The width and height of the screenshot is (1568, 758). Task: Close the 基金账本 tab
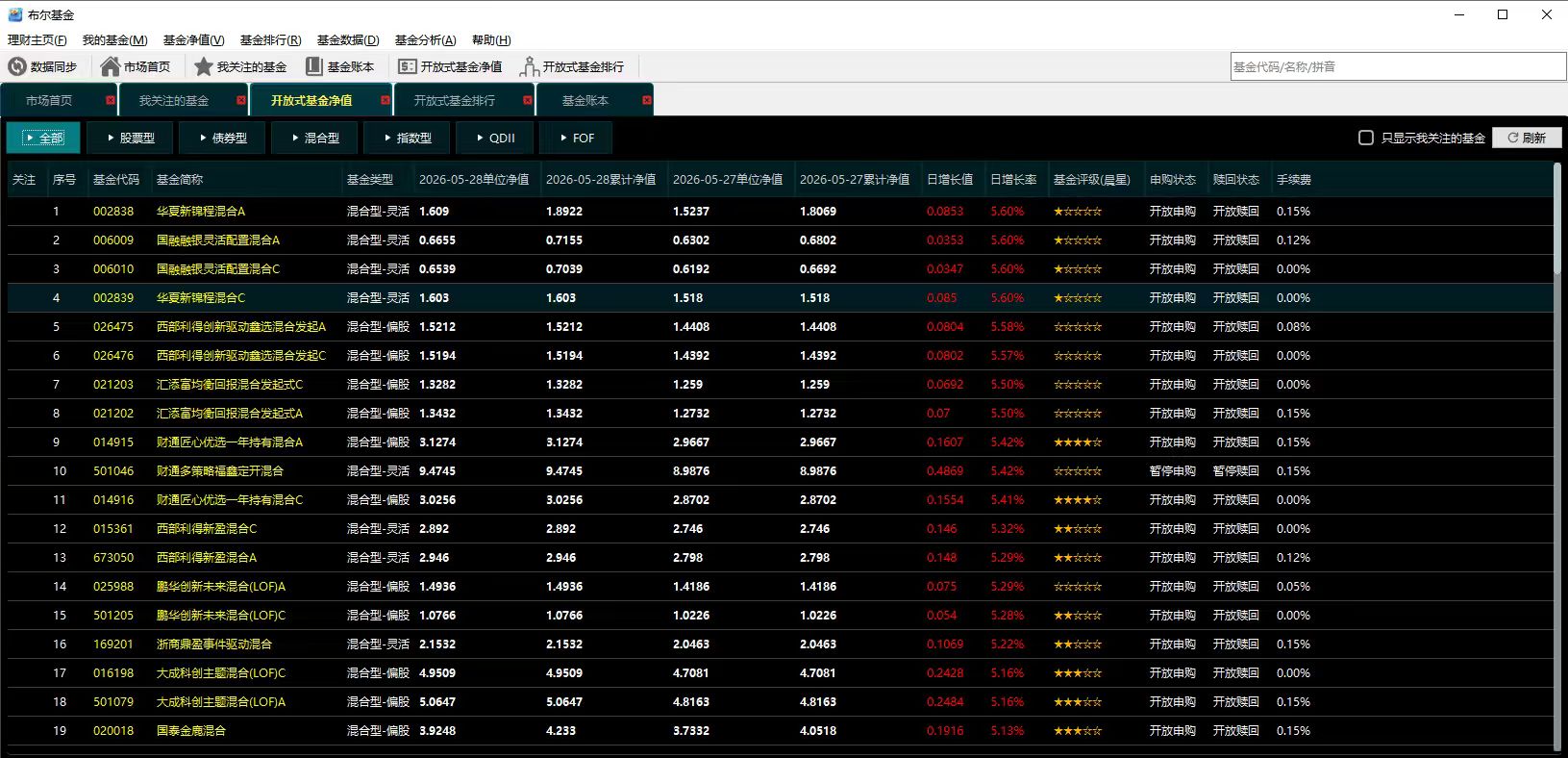pos(647,100)
